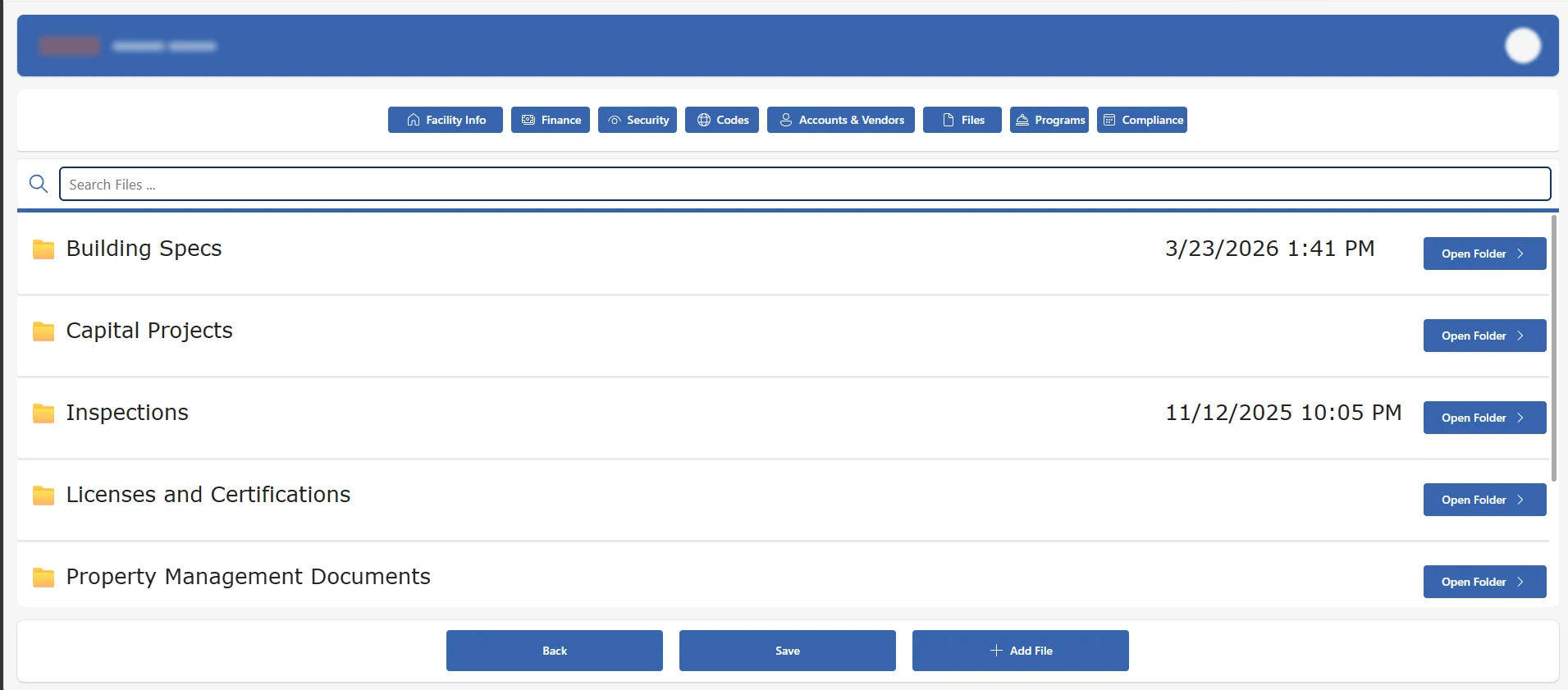
Task: Click the search magnifier icon
Action: click(39, 184)
